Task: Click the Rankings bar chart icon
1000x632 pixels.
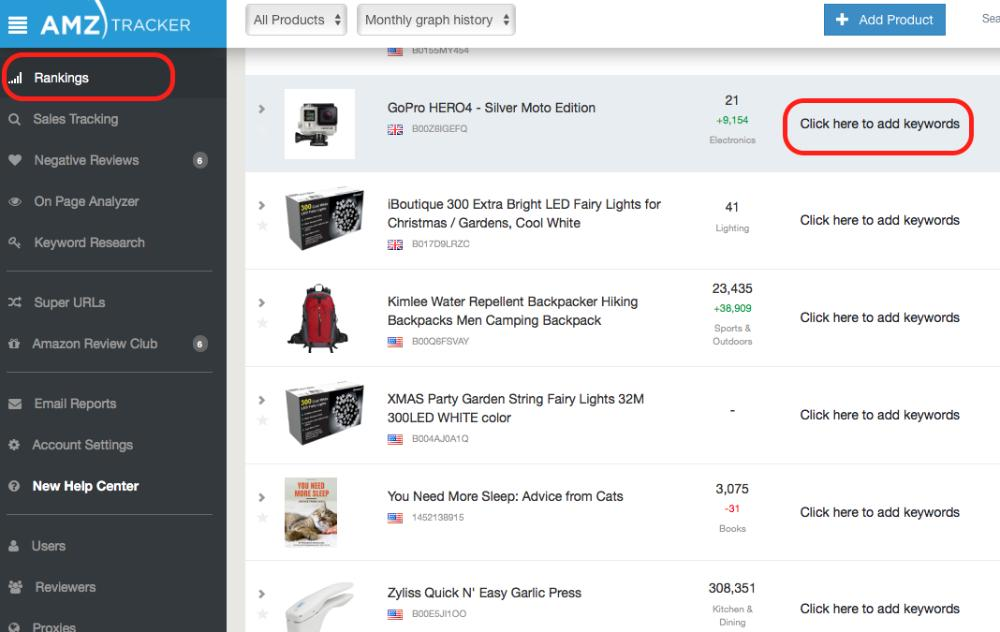Action: point(15,78)
